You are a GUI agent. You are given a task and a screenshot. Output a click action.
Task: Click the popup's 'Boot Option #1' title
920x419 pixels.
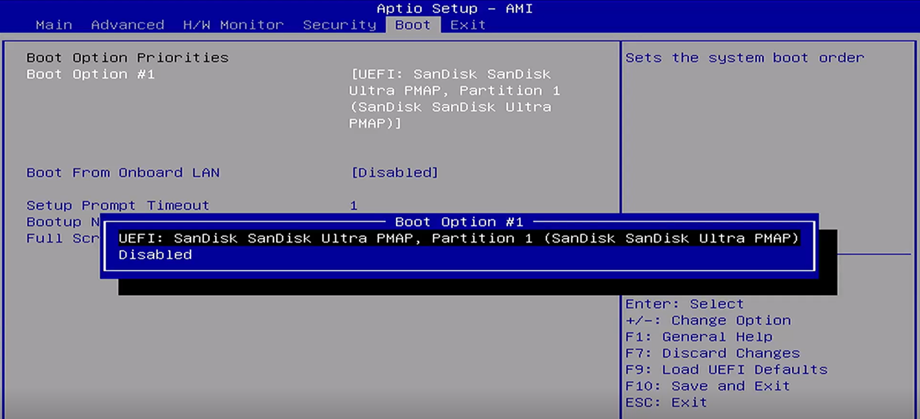coord(459,222)
